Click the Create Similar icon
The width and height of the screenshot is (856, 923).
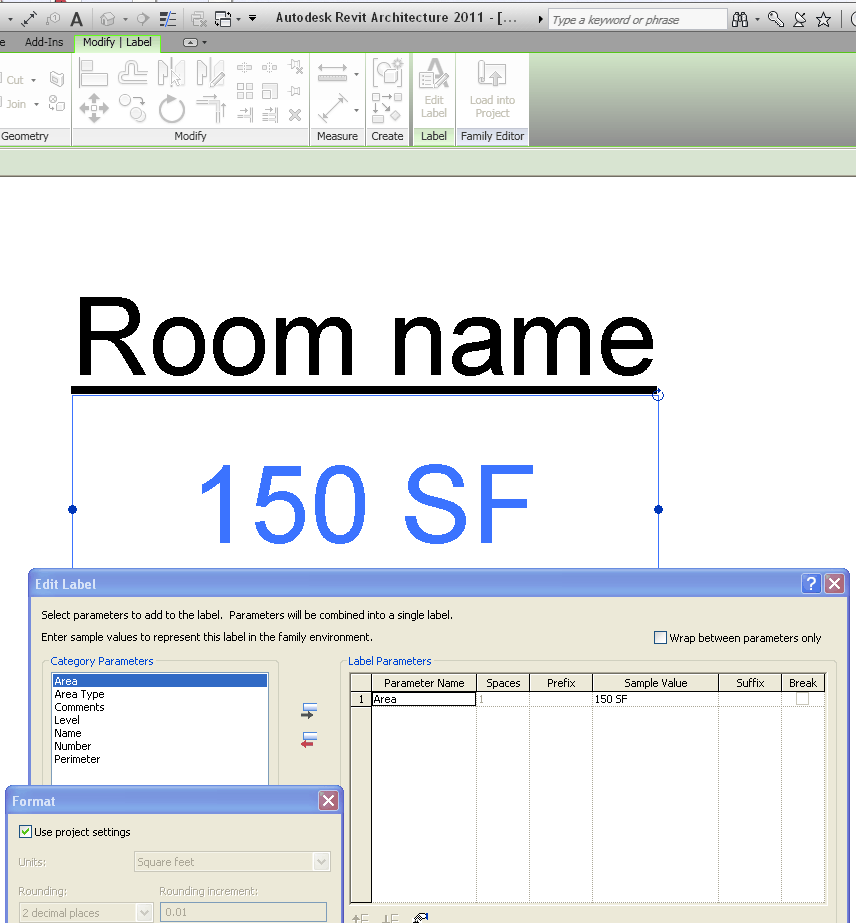coord(387,108)
